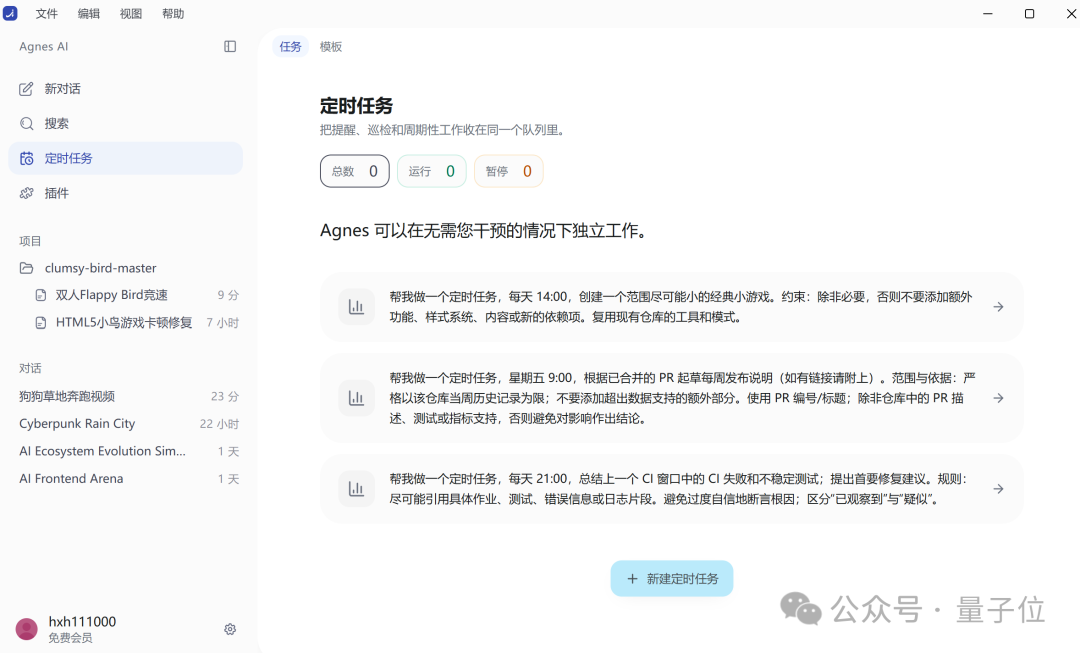Open the 插件 page

coord(125,193)
